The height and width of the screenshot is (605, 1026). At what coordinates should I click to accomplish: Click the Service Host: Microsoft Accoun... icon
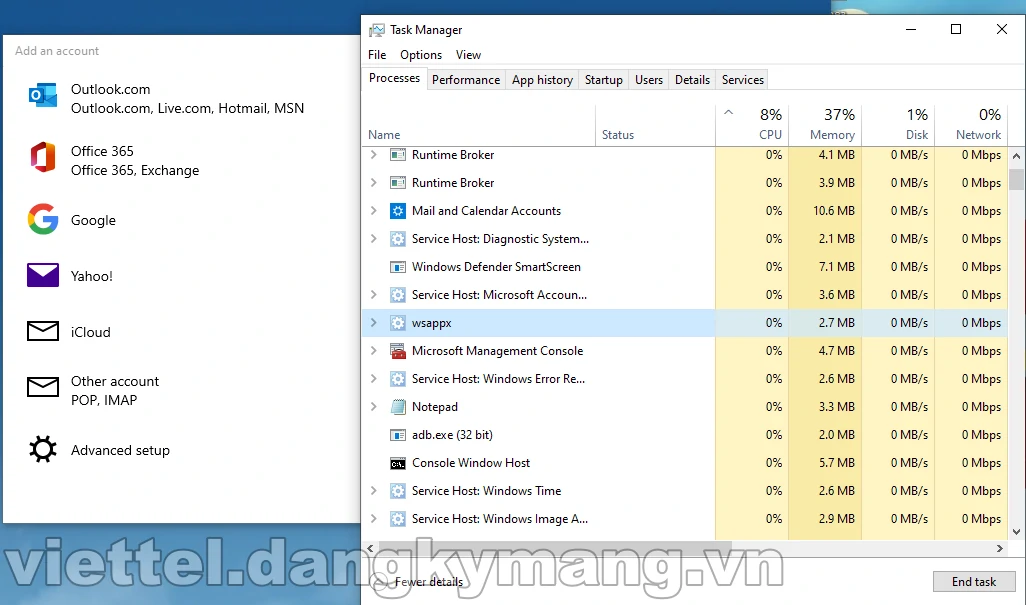397,295
